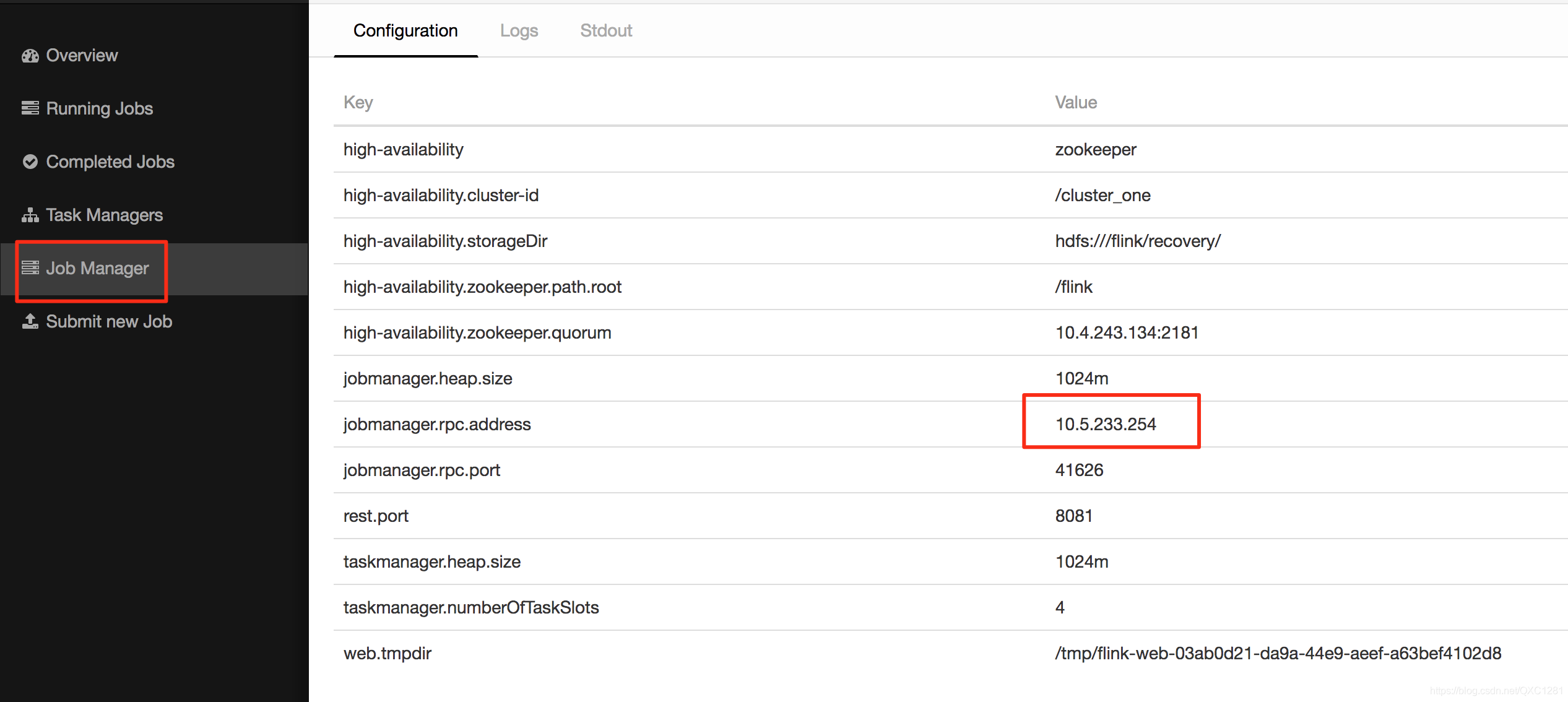Select jobmanager.rpc.port key
The width and height of the screenshot is (1568, 702).
[x=422, y=470]
